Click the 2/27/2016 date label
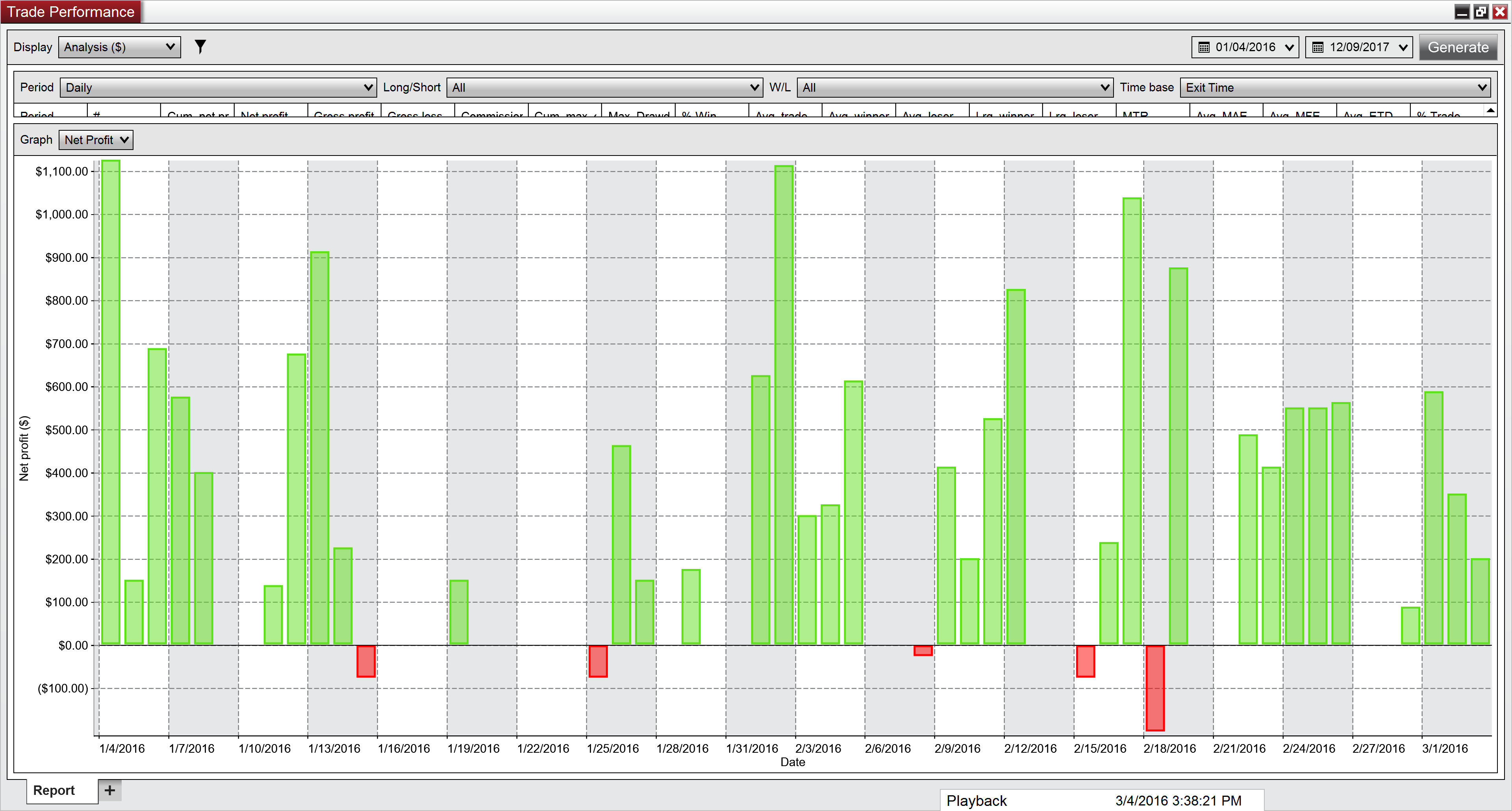The width and height of the screenshot is (1512, 811). [1379, 749]
